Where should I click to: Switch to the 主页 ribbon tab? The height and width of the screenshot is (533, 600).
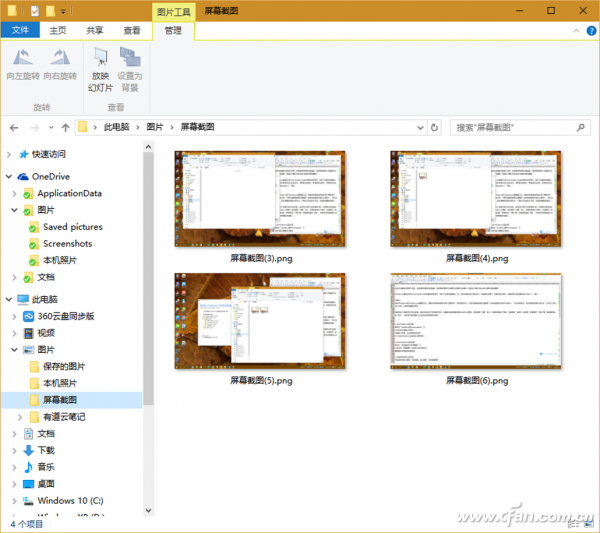coord(58,30)
